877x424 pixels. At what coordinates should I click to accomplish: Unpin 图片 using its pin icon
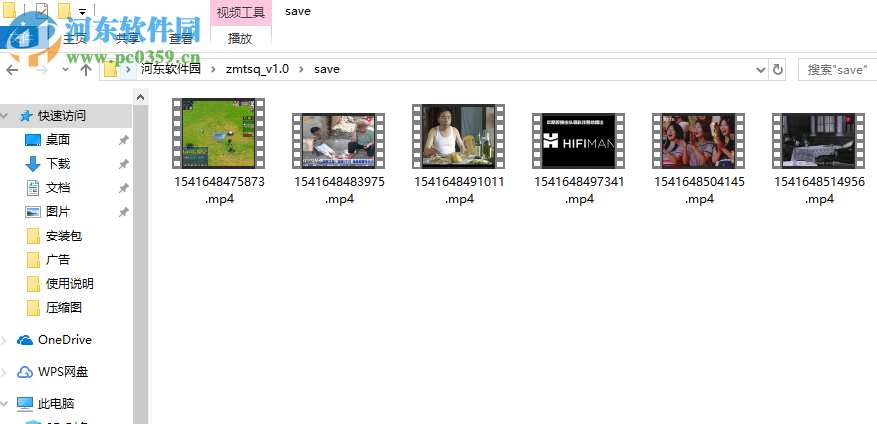(124, 213)
